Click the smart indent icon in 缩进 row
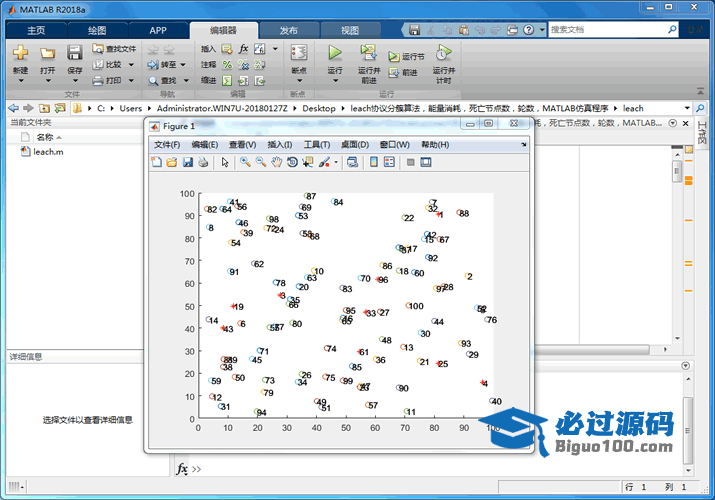 click(x=227, y=81)
